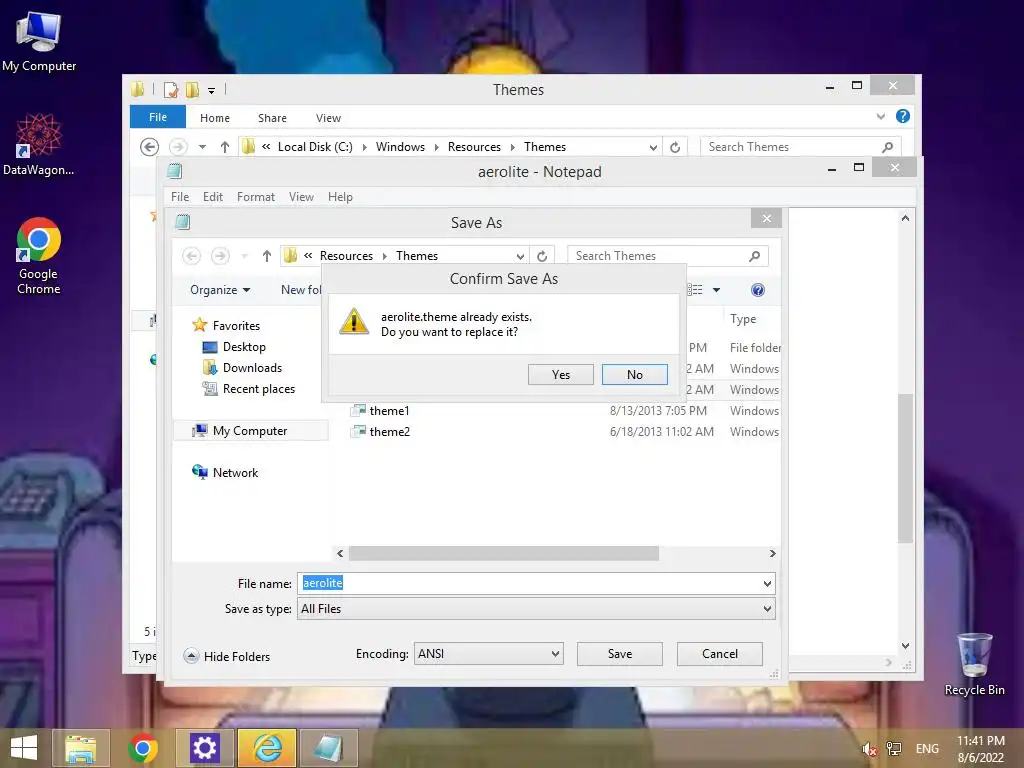The width and height of the screenshot is (1024, 768).
Task: Click Yes to replace aerolite.theme
Action: 561,374
